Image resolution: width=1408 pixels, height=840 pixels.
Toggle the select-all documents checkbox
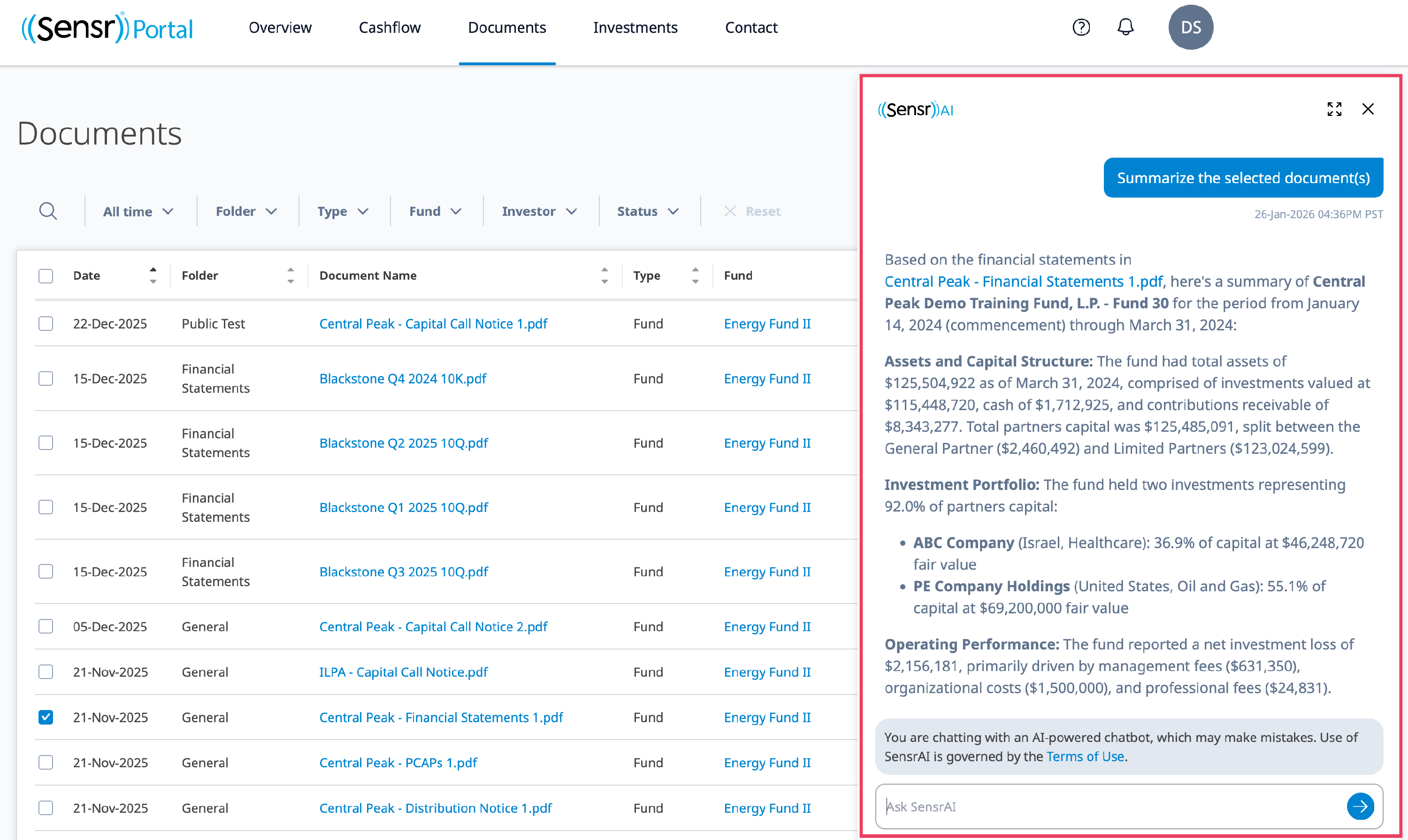[46, 275]
